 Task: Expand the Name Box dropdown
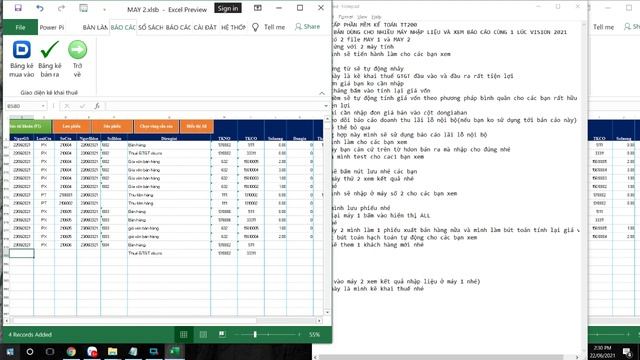pos(43,106)
